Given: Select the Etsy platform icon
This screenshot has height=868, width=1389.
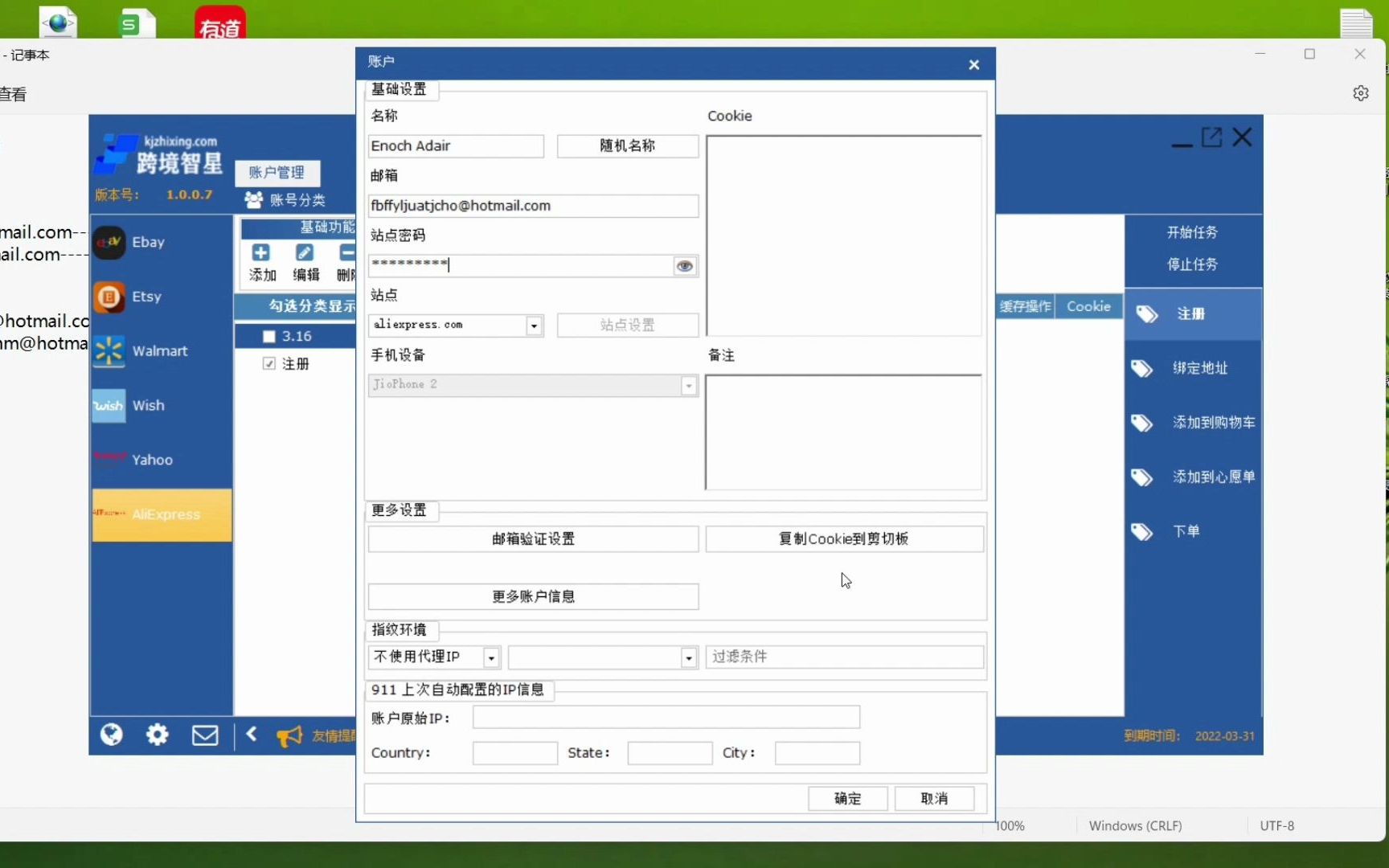Looking at the screenshot, I should (x=109, y=297).
